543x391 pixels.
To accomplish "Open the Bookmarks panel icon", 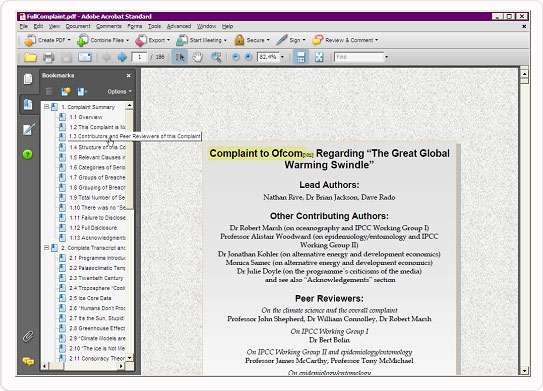I will (28, 104).
